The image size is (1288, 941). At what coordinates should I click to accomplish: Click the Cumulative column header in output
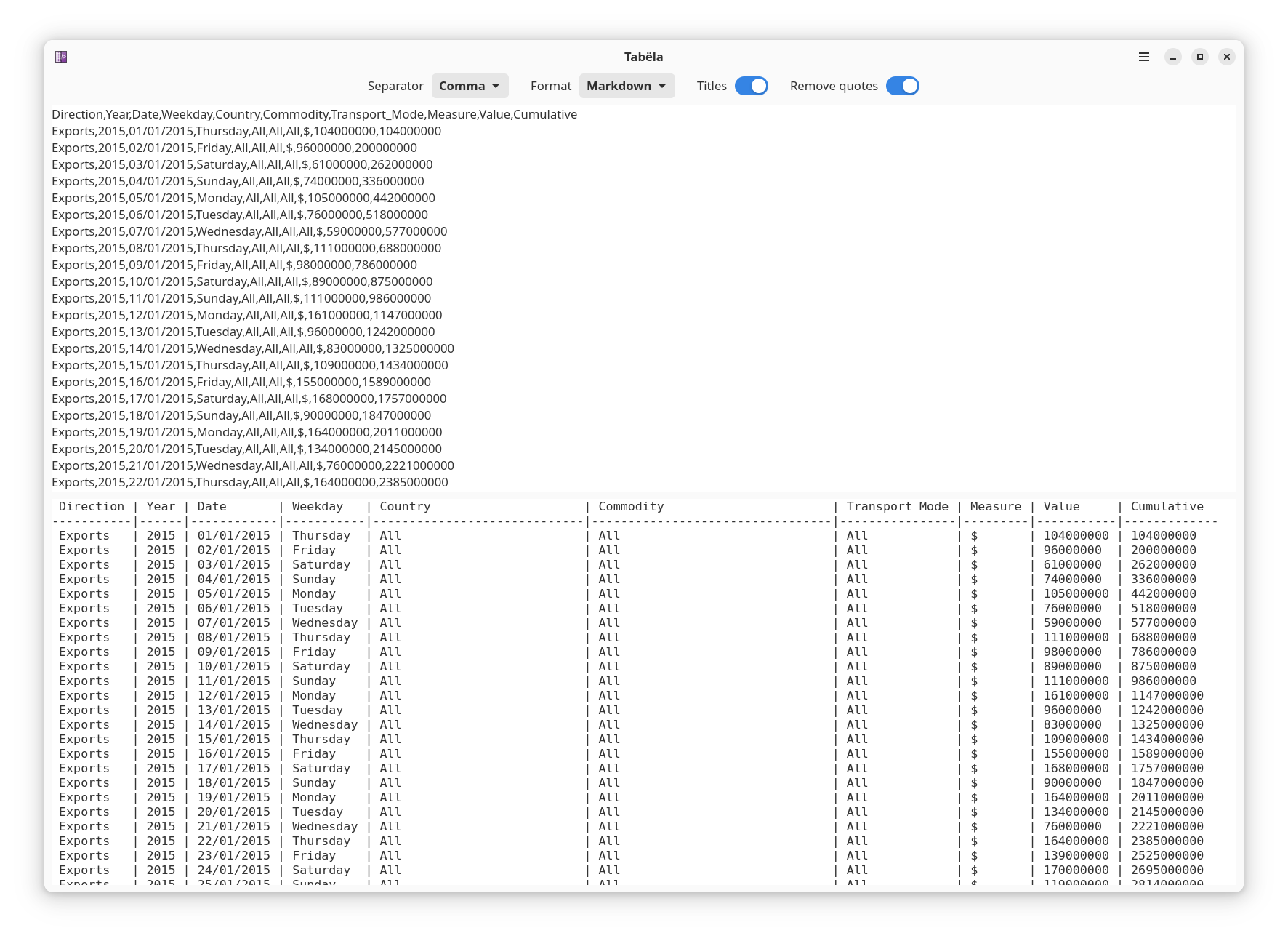click(1167, 506)
